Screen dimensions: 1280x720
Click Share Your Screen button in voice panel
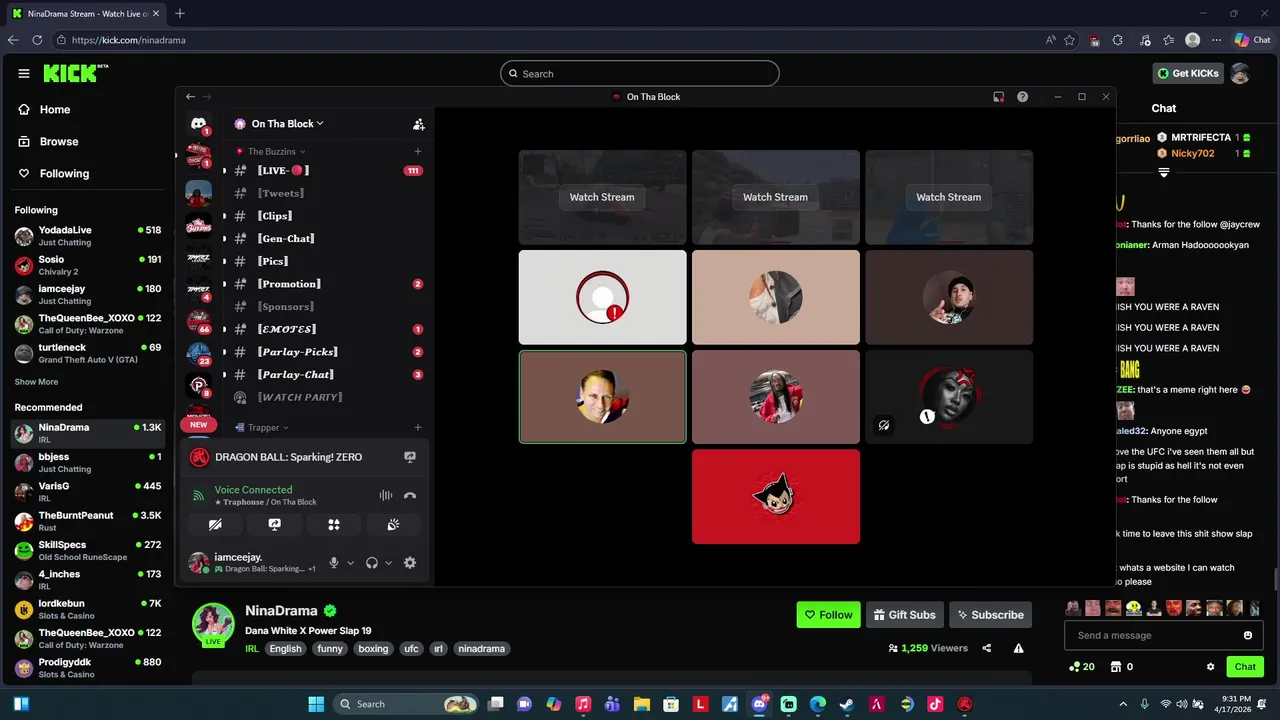pyautogui.click(x=275, y=524)
